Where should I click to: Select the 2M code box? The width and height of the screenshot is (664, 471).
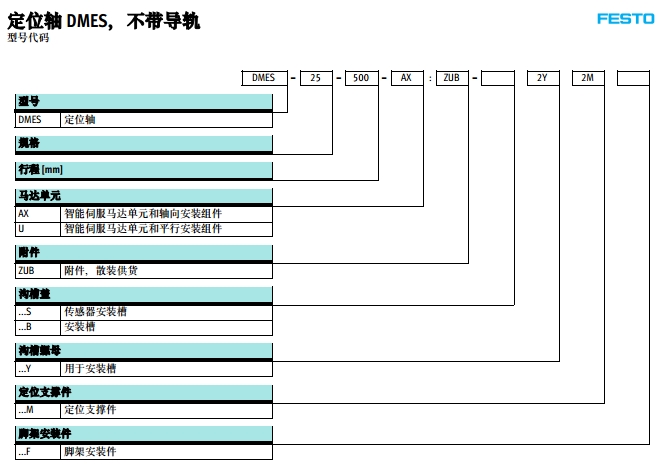588,77
